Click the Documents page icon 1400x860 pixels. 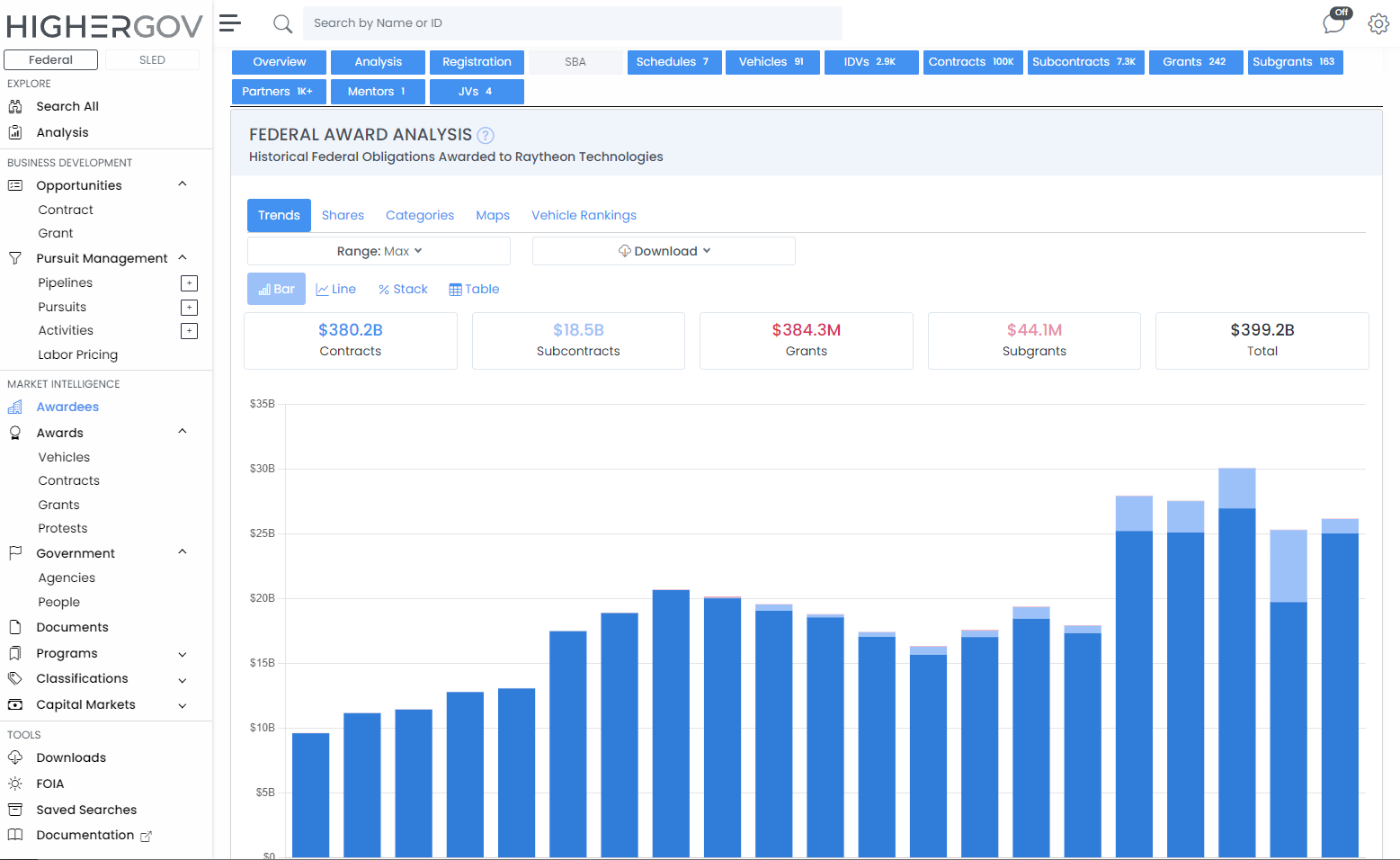(x=15, y=627)
